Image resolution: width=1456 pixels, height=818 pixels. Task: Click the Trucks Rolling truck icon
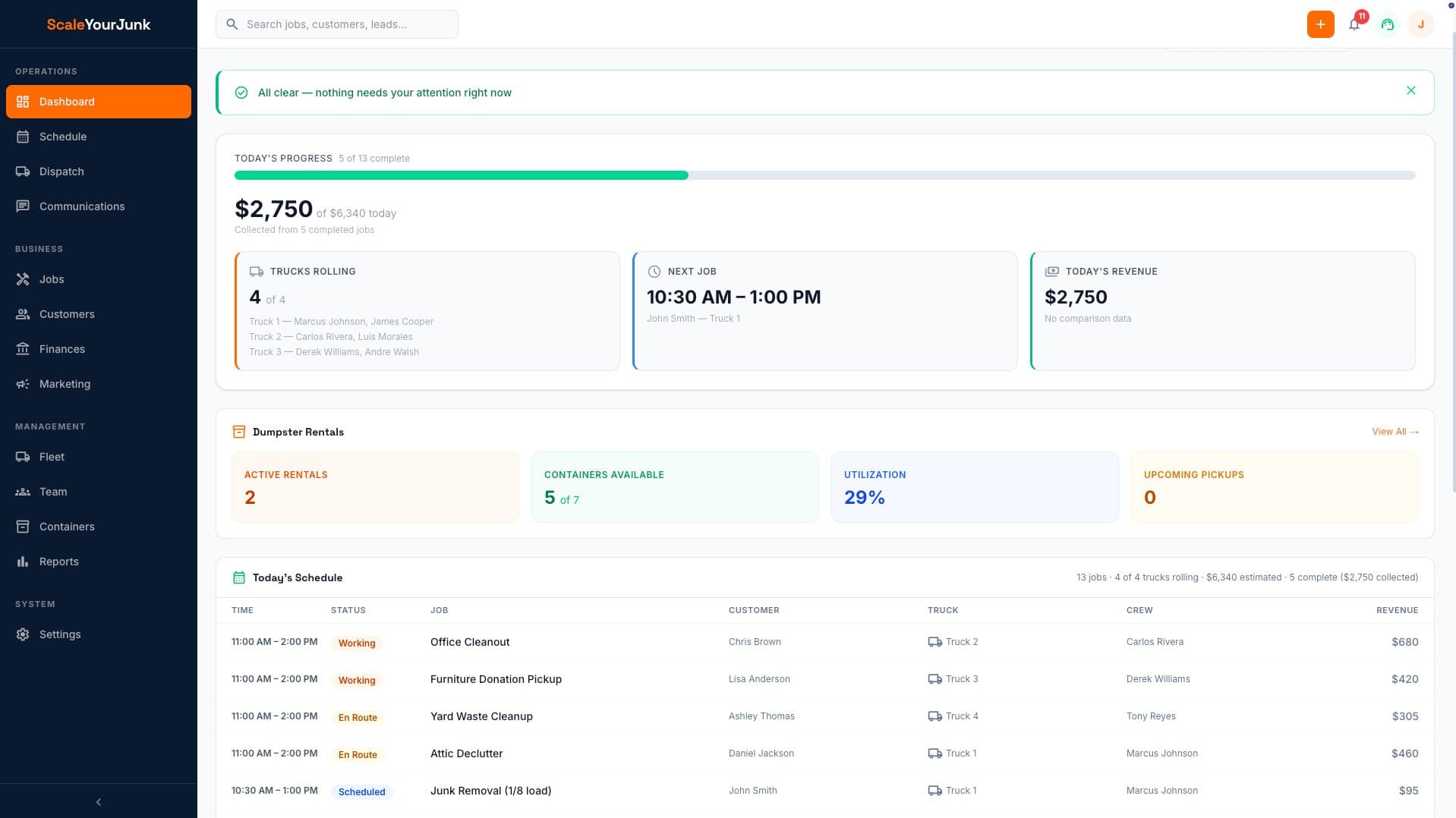[x=257, y=272]
